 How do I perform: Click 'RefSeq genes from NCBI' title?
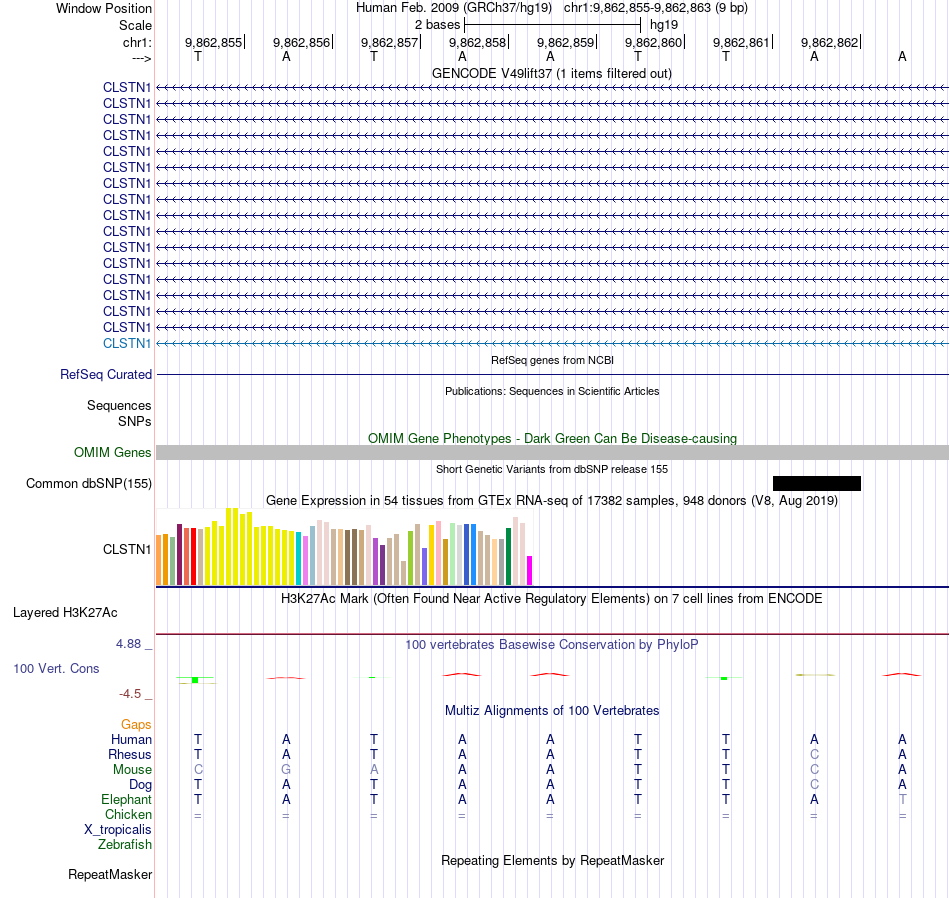[x=553, y=360]
